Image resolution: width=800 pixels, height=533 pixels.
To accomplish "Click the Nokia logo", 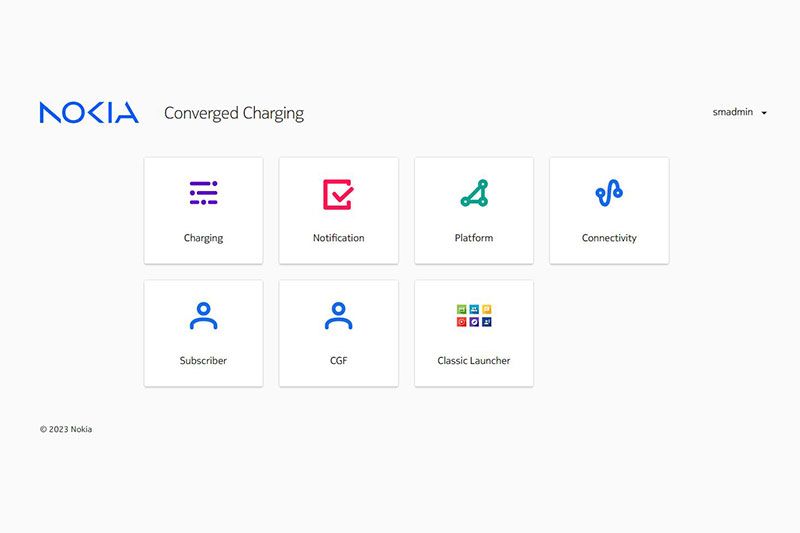I will click(x=89, y=112).
